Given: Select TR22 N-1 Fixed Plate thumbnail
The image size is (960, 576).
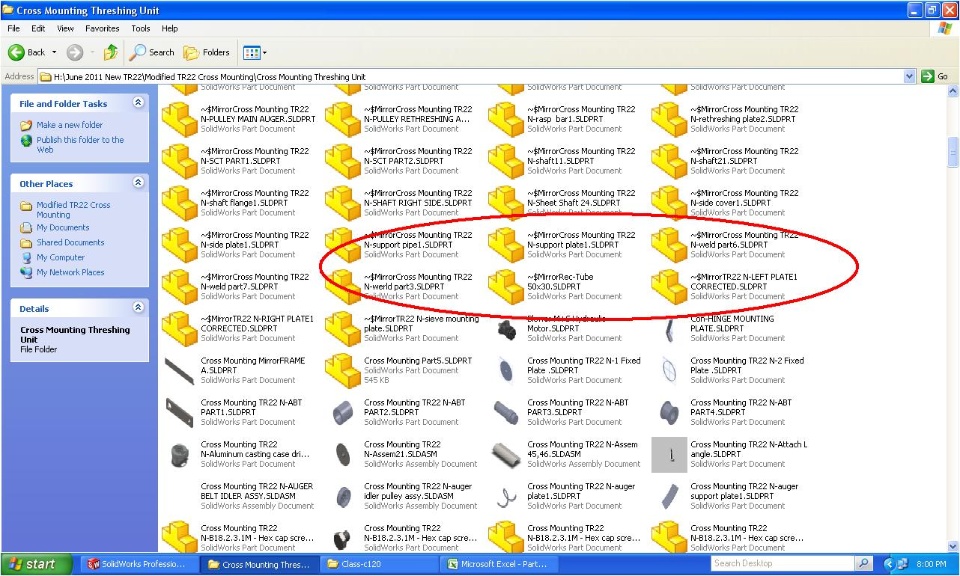Looking at the screenshot, I should point(506,370).
